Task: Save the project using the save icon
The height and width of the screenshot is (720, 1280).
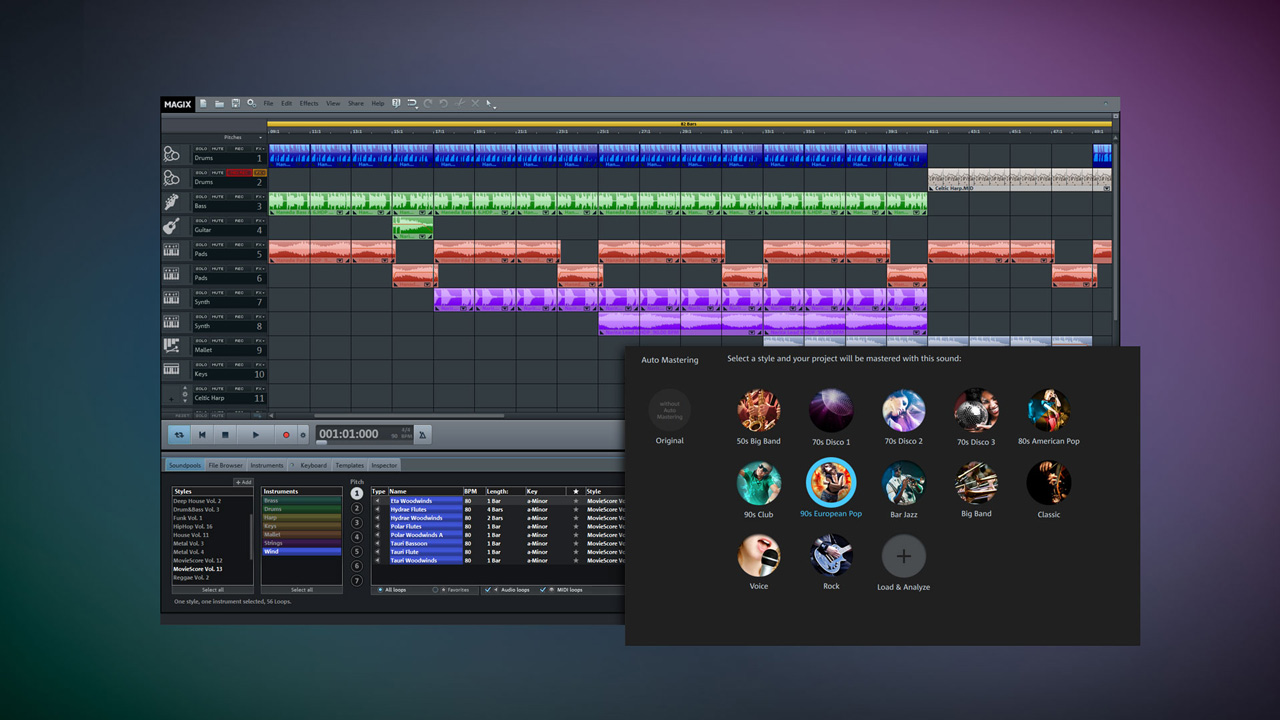Action: [236, 103]
